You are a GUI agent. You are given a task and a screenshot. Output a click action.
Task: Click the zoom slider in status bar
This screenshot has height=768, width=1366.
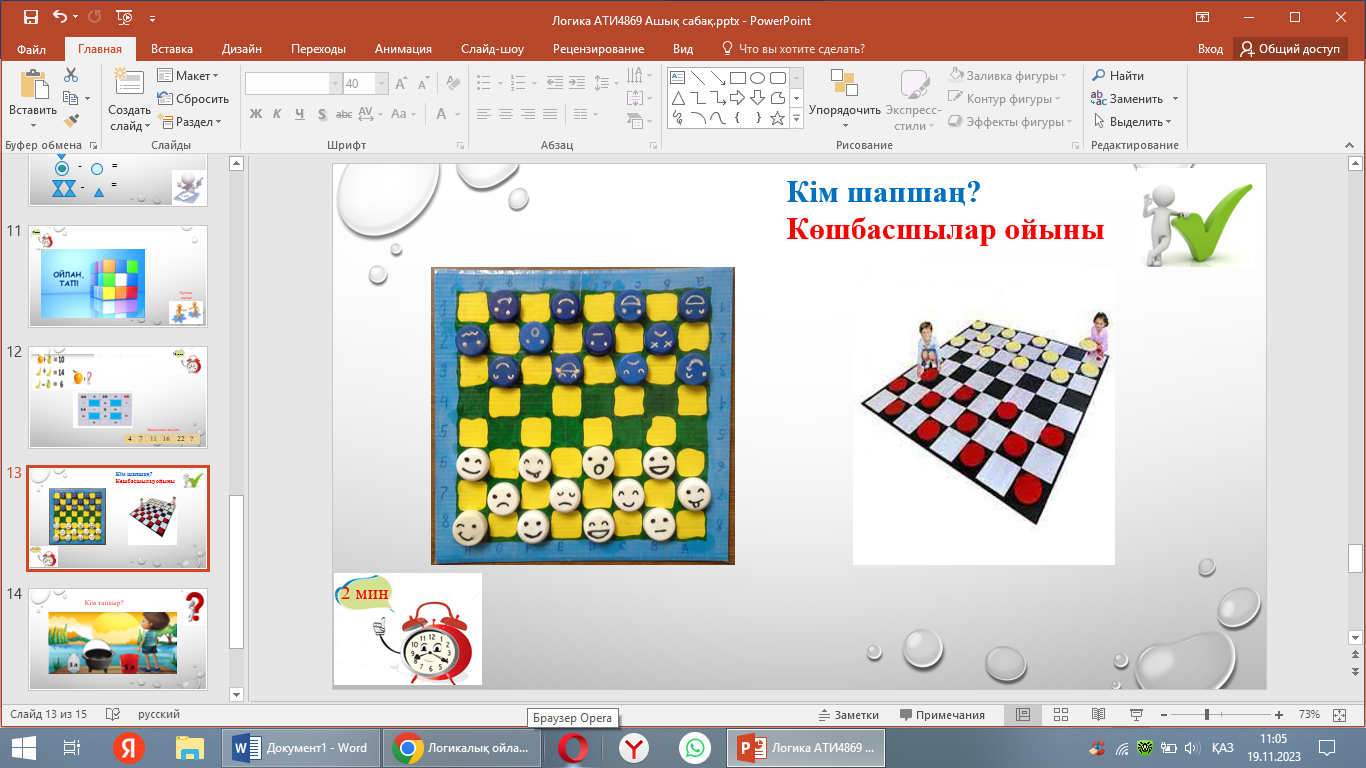tap(1208, 715)
